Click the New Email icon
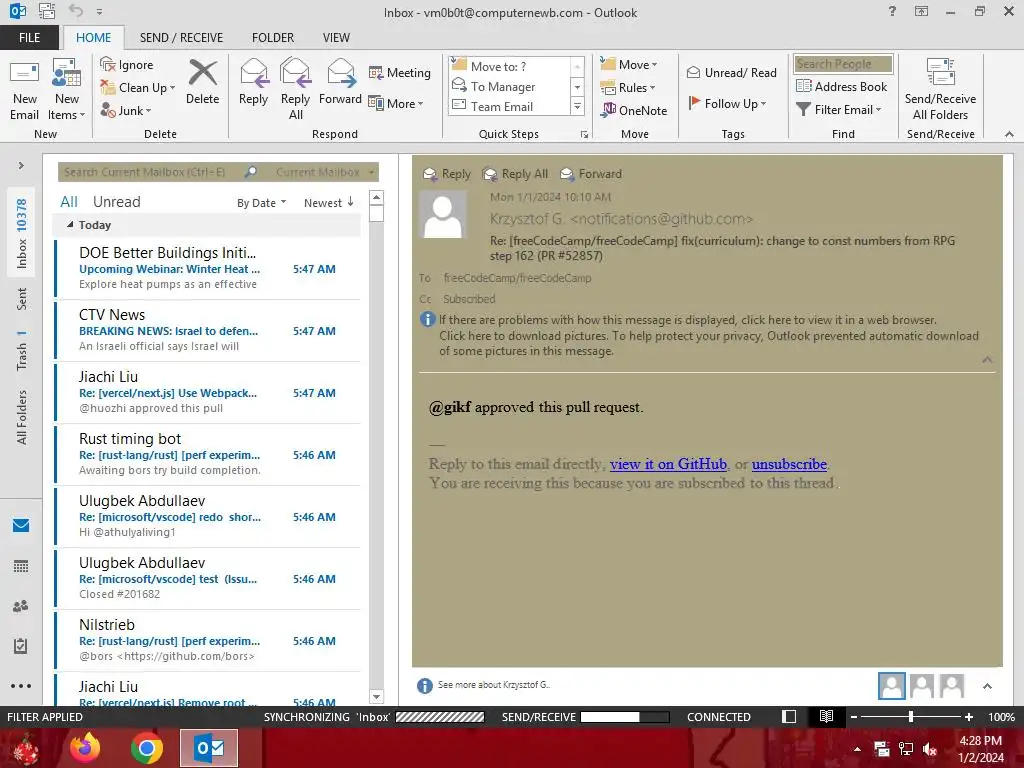Image resolution: width=1024 pixels, height=768 pixels. coord(24,73)
